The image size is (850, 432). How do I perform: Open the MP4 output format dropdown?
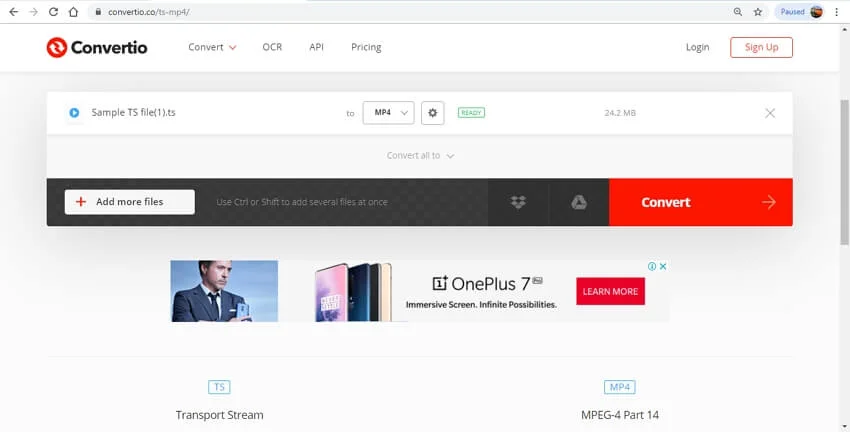click(x=387, y=113)
